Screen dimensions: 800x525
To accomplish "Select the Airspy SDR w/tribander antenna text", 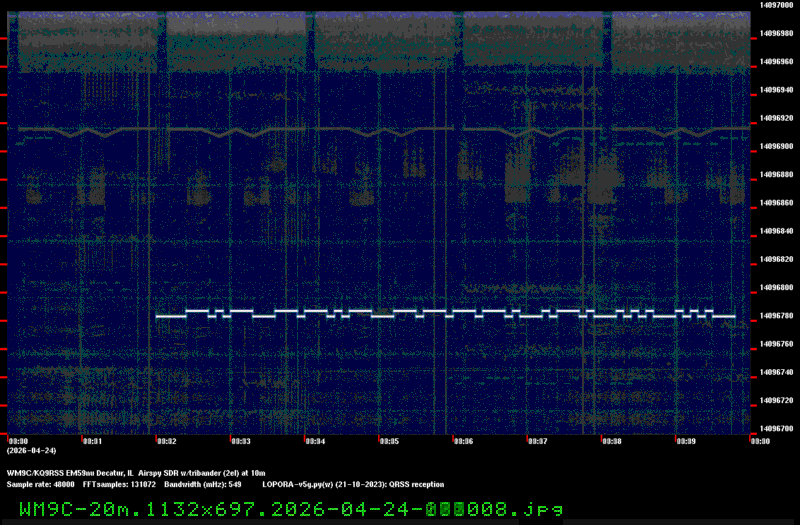I will tap(202, 473).
